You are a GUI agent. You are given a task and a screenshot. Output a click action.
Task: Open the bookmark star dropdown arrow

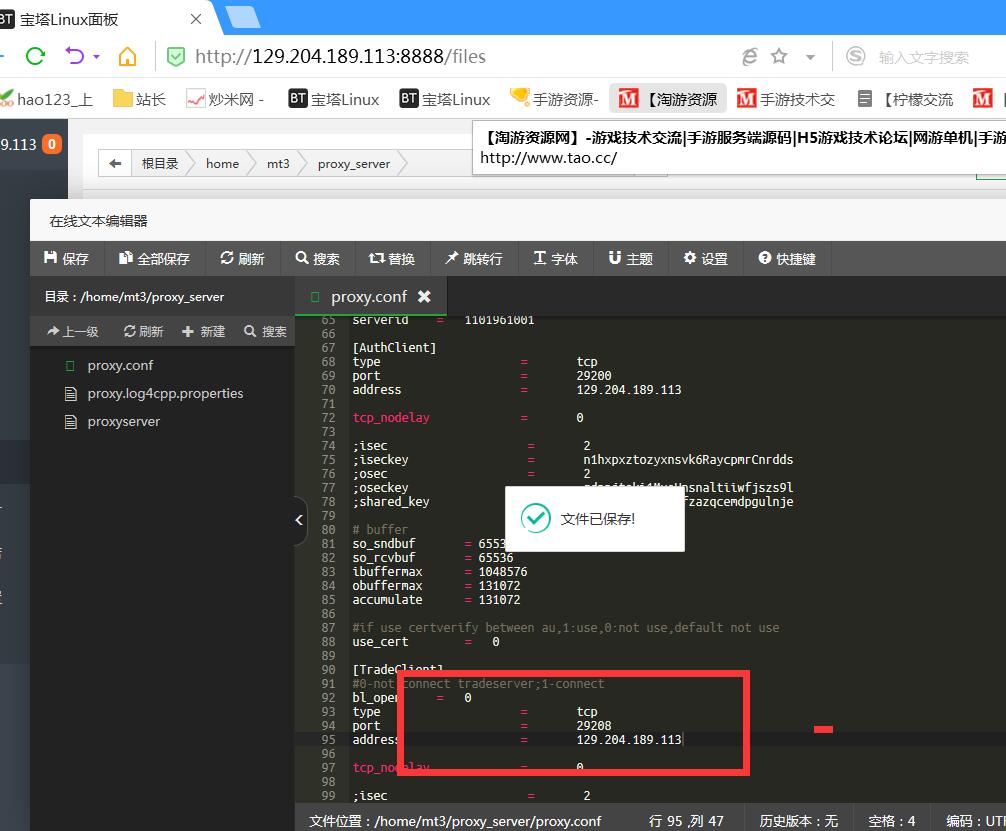(810, 57)
